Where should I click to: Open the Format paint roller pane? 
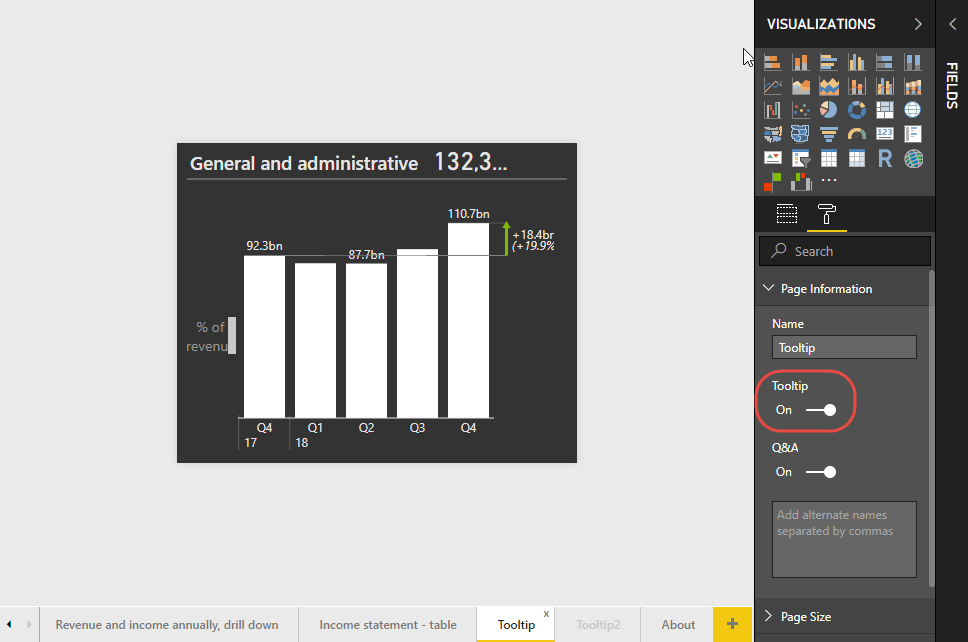827,214
